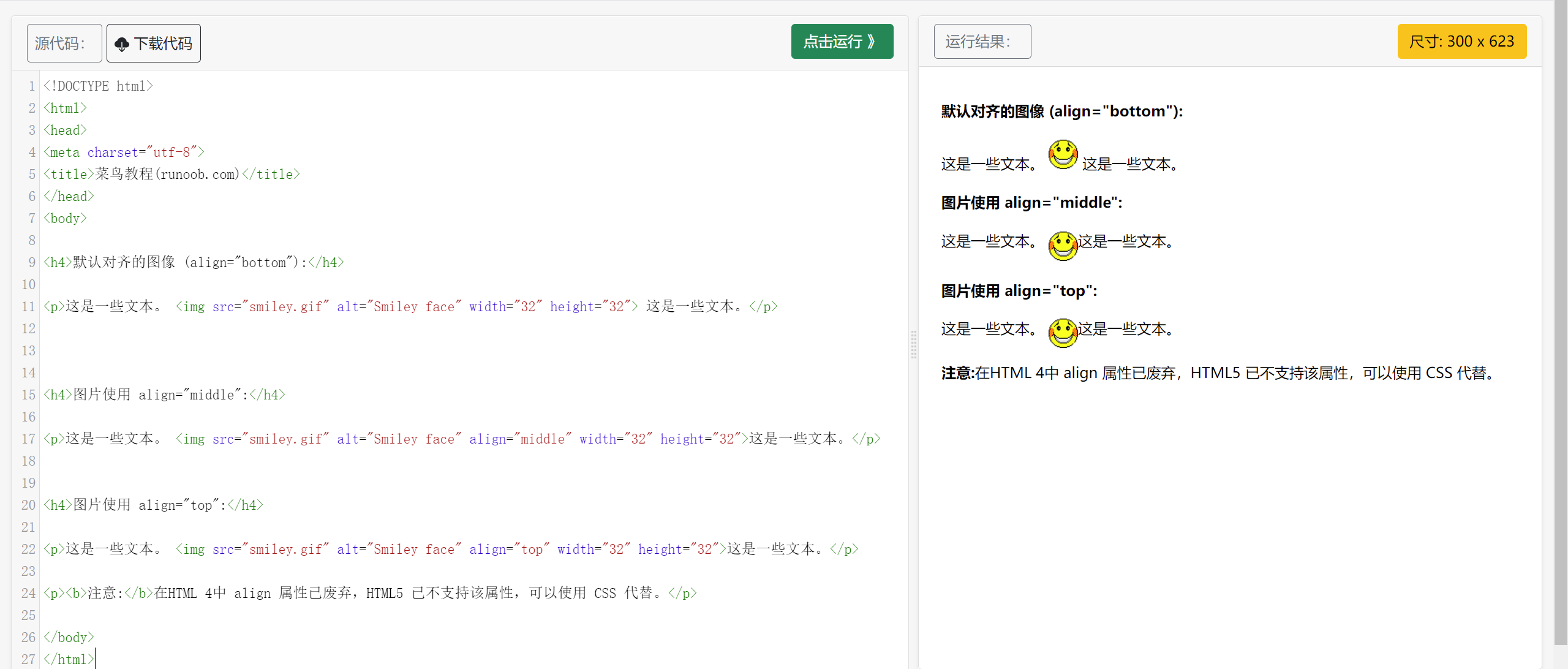Click the splitter handle between editor and result
The height and width of the screenshot is (669, 1568).
(x=913, y=344)
